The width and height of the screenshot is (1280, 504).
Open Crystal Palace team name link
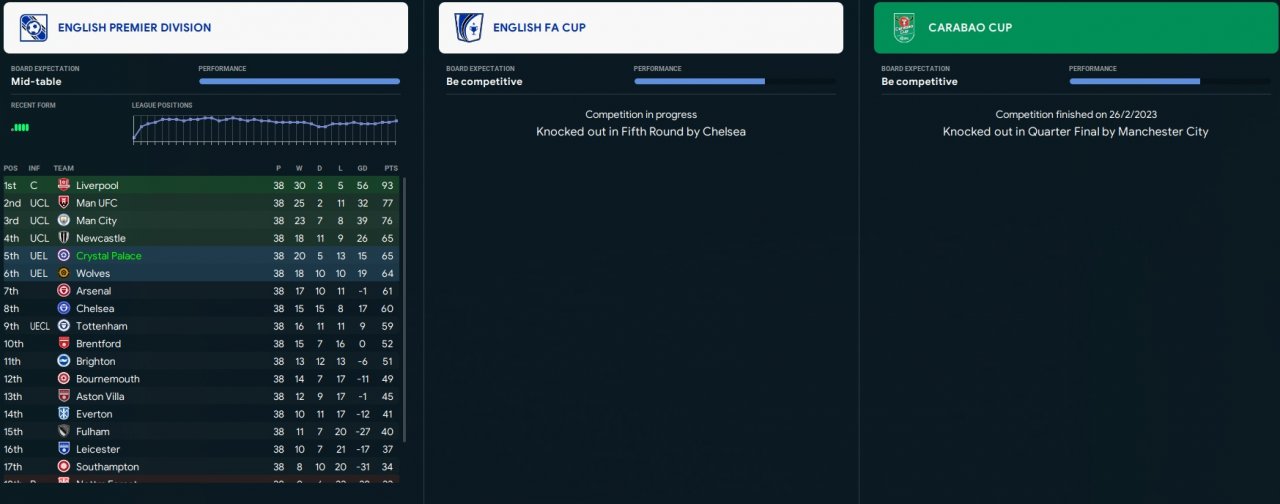(x=109, y=256)
